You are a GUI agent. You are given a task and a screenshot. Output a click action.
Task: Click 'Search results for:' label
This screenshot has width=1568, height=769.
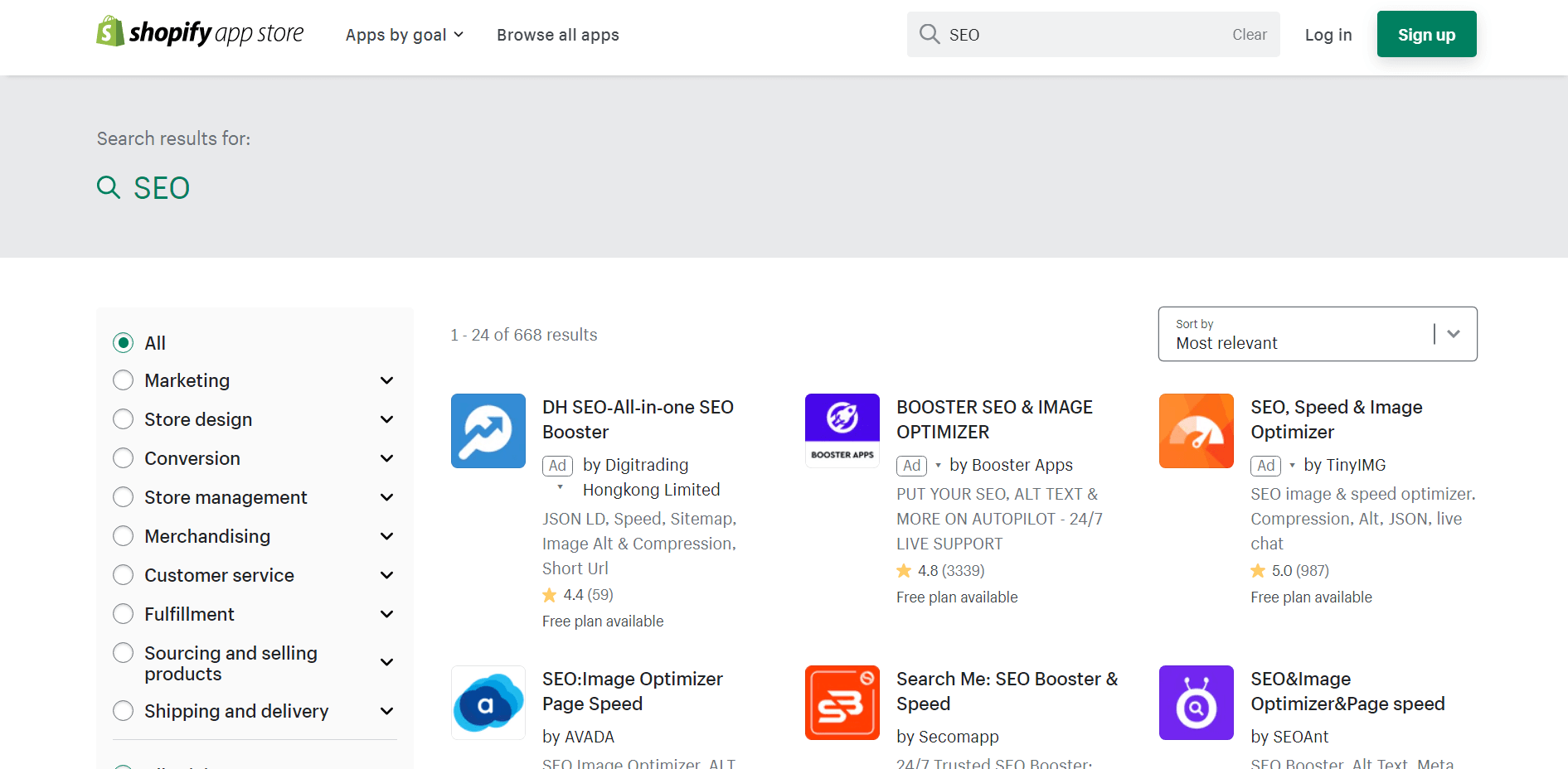173,138
